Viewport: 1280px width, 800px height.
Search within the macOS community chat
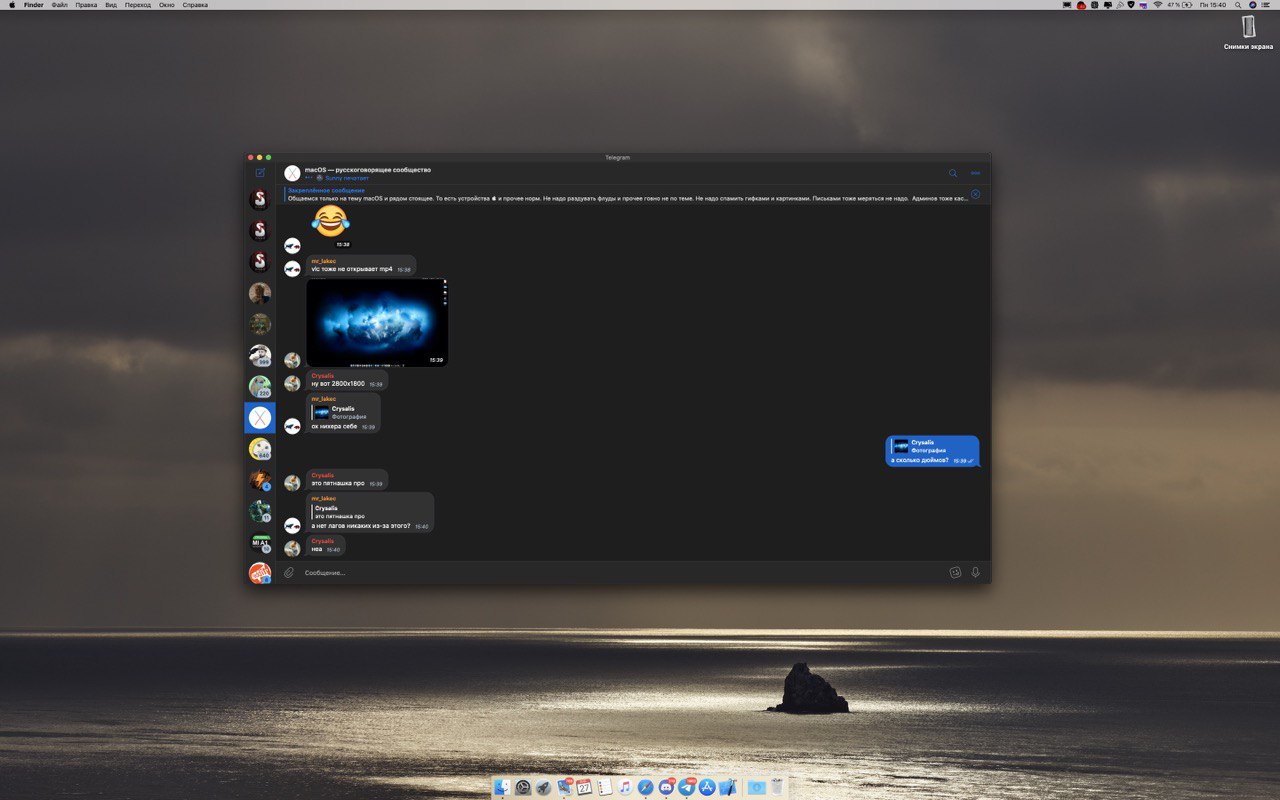click(953, 173)
